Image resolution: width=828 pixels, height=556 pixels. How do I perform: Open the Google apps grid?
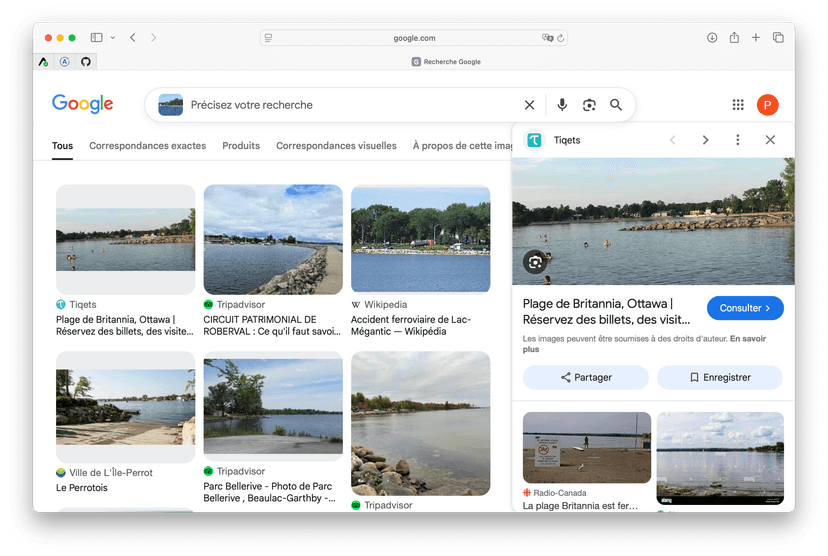(738, 105)
